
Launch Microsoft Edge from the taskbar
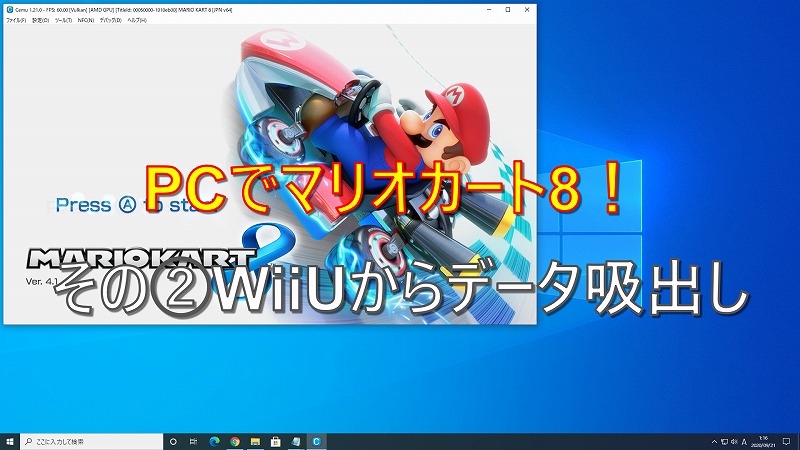point(214,441)
